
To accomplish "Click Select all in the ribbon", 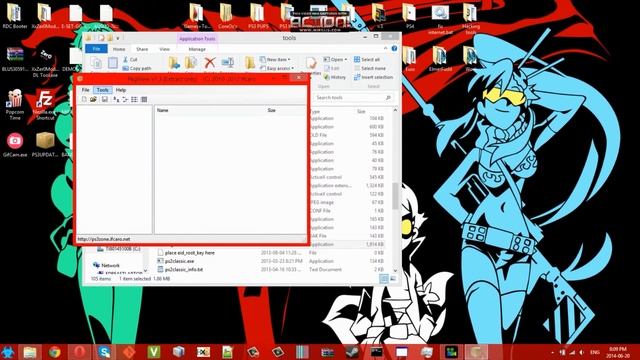I will point(367,60).
